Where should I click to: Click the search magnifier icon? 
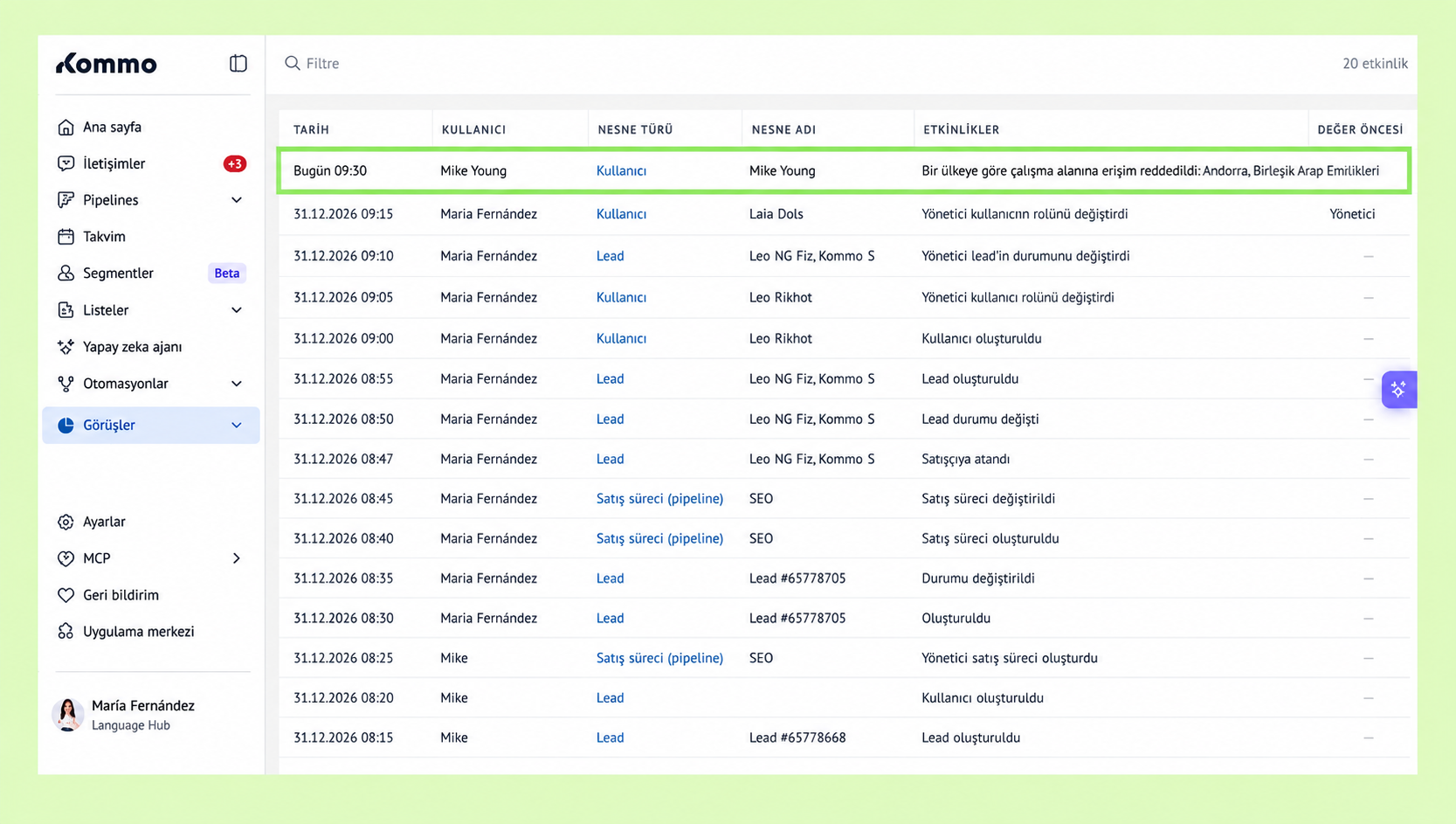click(293, 63)
